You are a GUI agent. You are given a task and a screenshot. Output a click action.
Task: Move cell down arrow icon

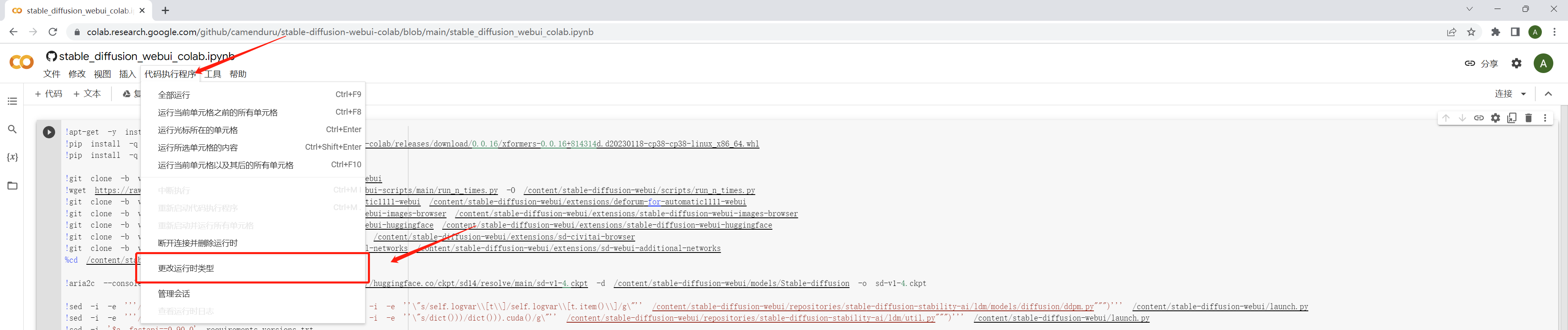[1462, 118]
